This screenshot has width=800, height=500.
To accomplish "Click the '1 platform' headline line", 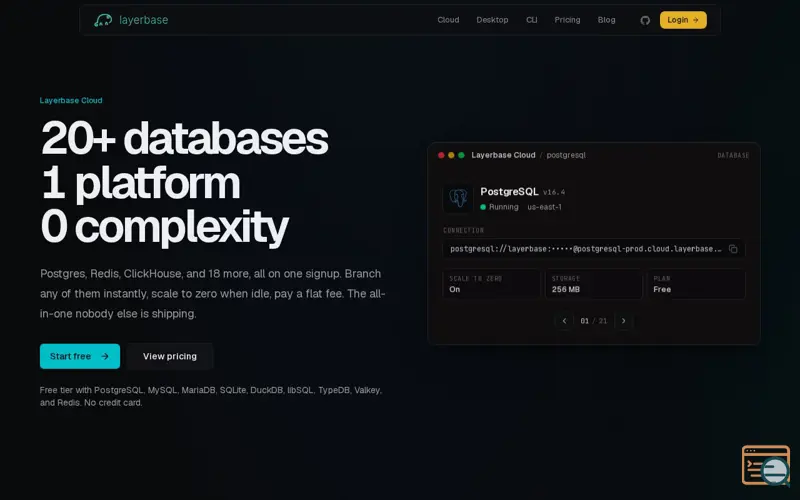I will pyautogui.click(x=140, y=183).
